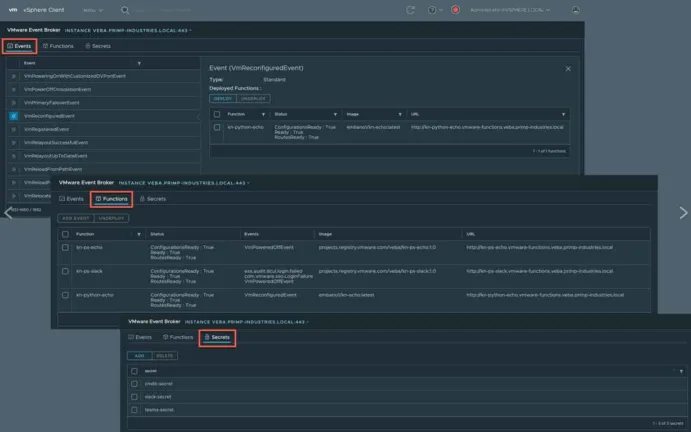Check kn-python-echo in event detail table

tap(217, 127)
